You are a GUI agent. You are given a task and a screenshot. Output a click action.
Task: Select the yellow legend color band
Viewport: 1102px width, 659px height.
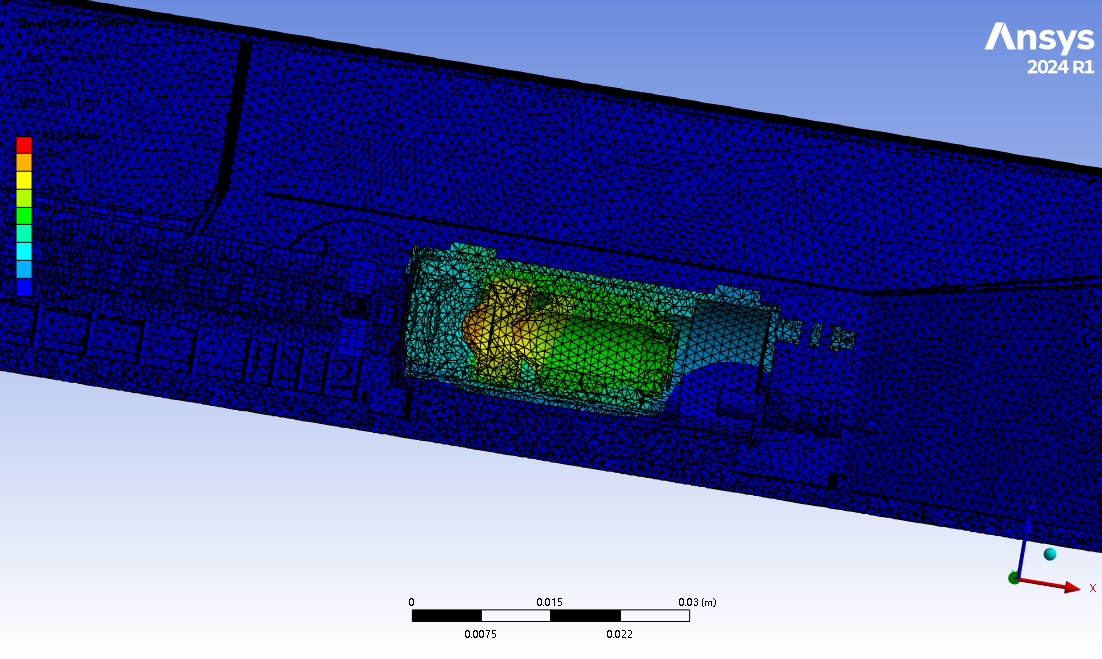click(x=24, y=180)
